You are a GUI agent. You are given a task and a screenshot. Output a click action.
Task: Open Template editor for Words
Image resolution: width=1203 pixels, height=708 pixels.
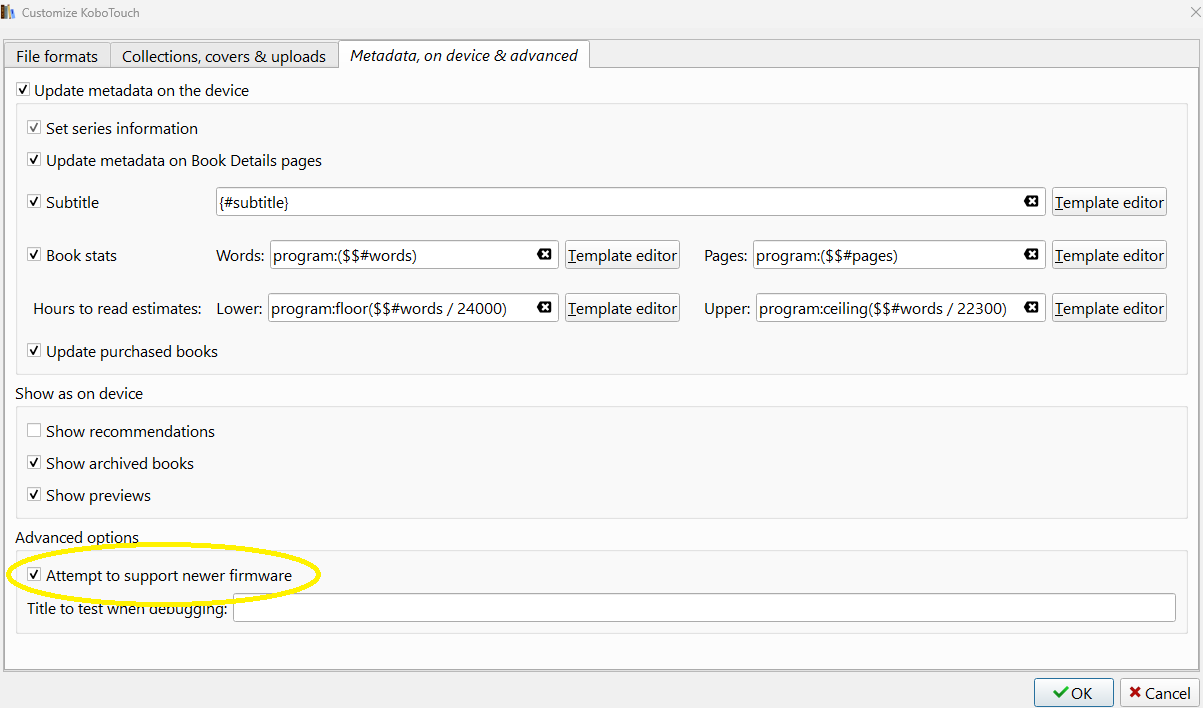(x=622, y=255)
